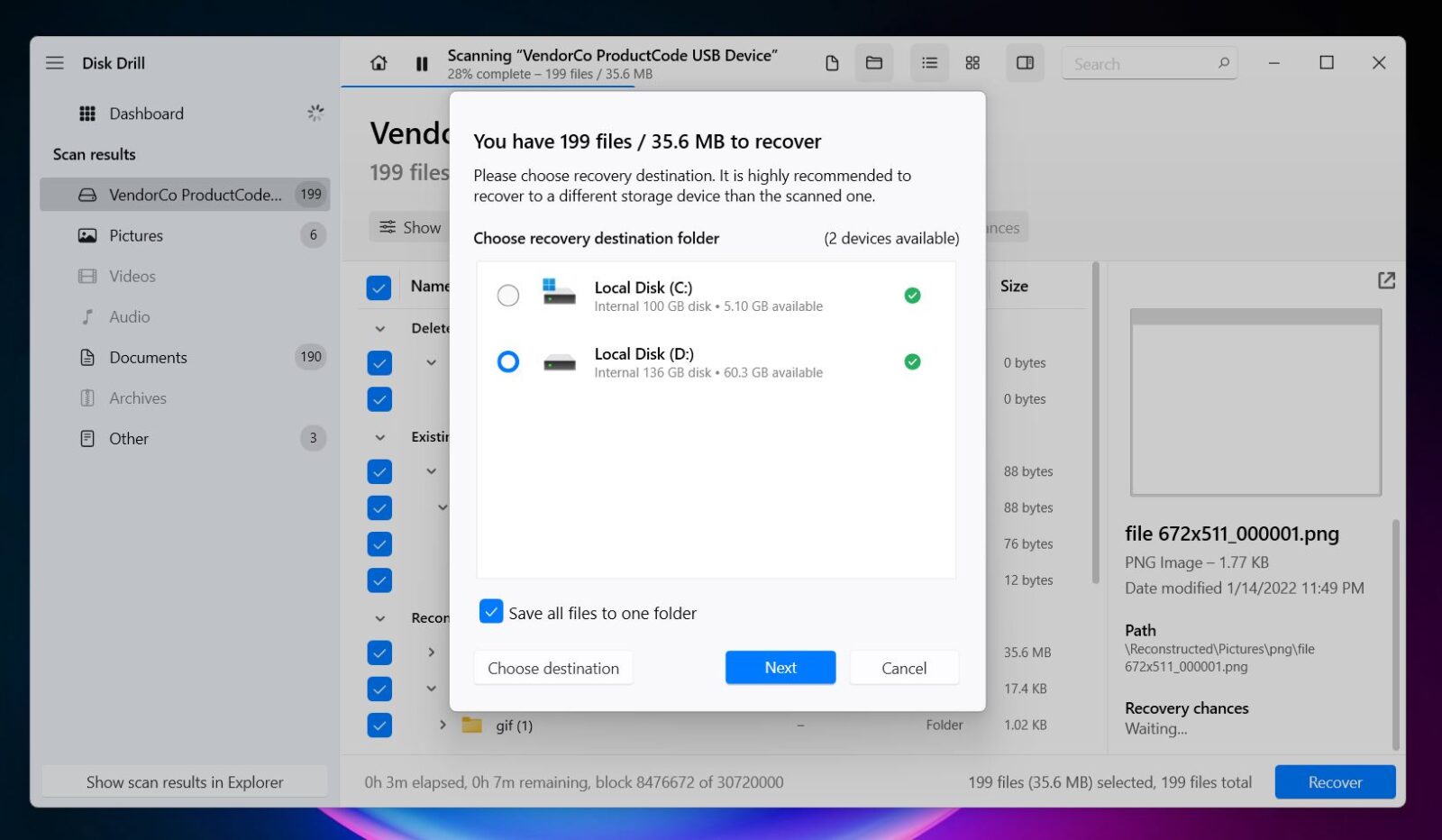
Task: Uncheck Save all files to one folder
Action: (x=490, y=612)
